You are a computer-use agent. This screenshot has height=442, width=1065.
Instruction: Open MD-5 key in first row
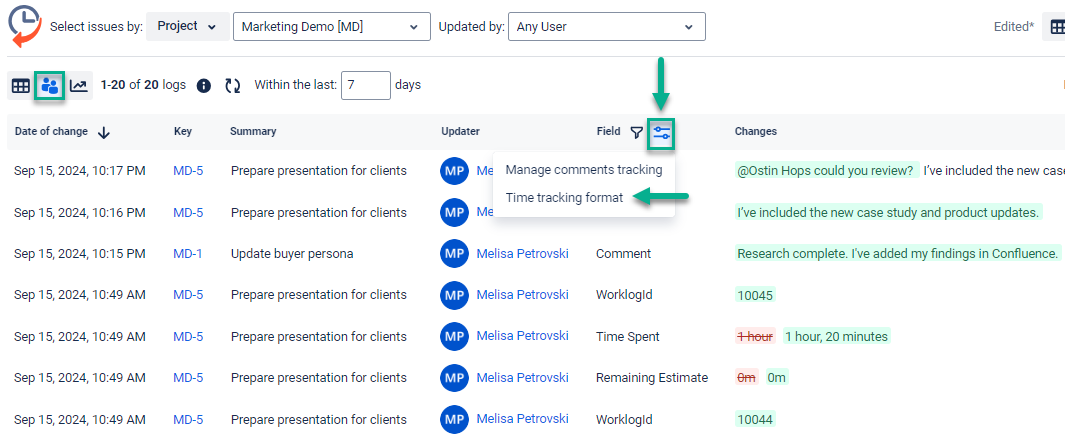coord(188,171)
